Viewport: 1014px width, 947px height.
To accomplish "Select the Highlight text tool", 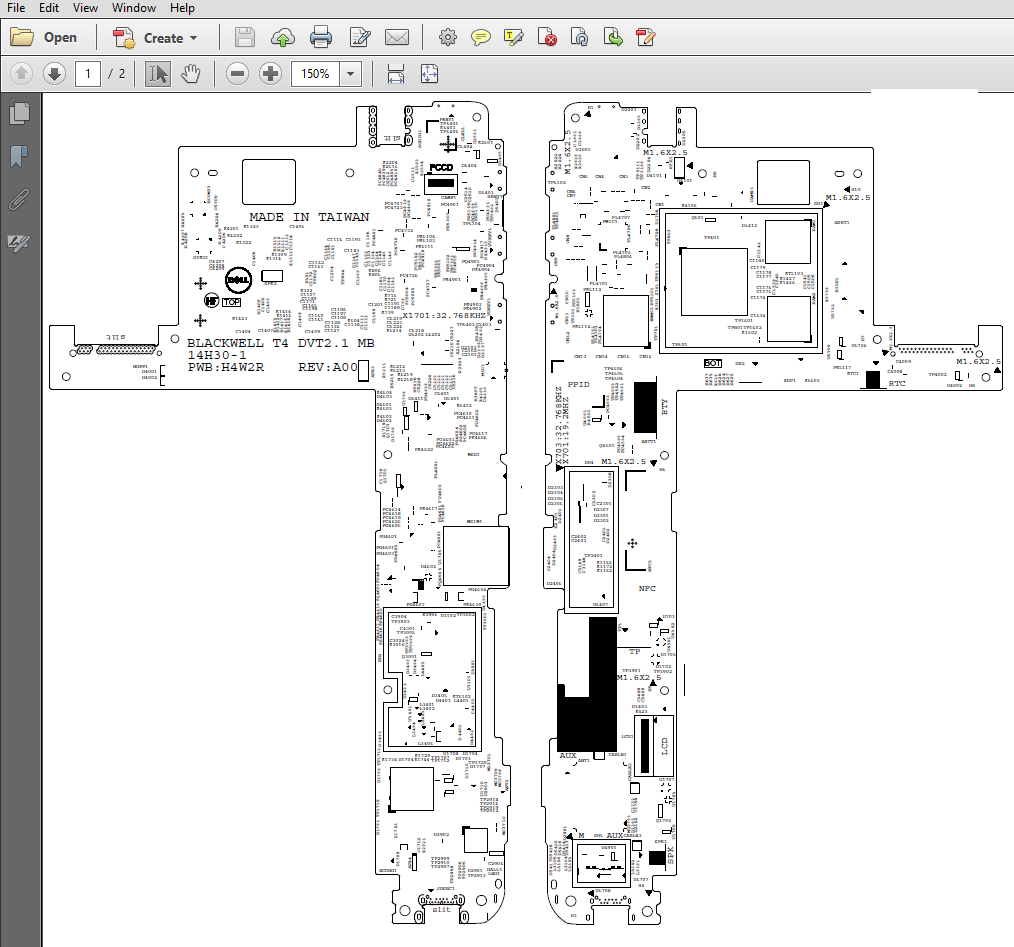I will 514,38.
